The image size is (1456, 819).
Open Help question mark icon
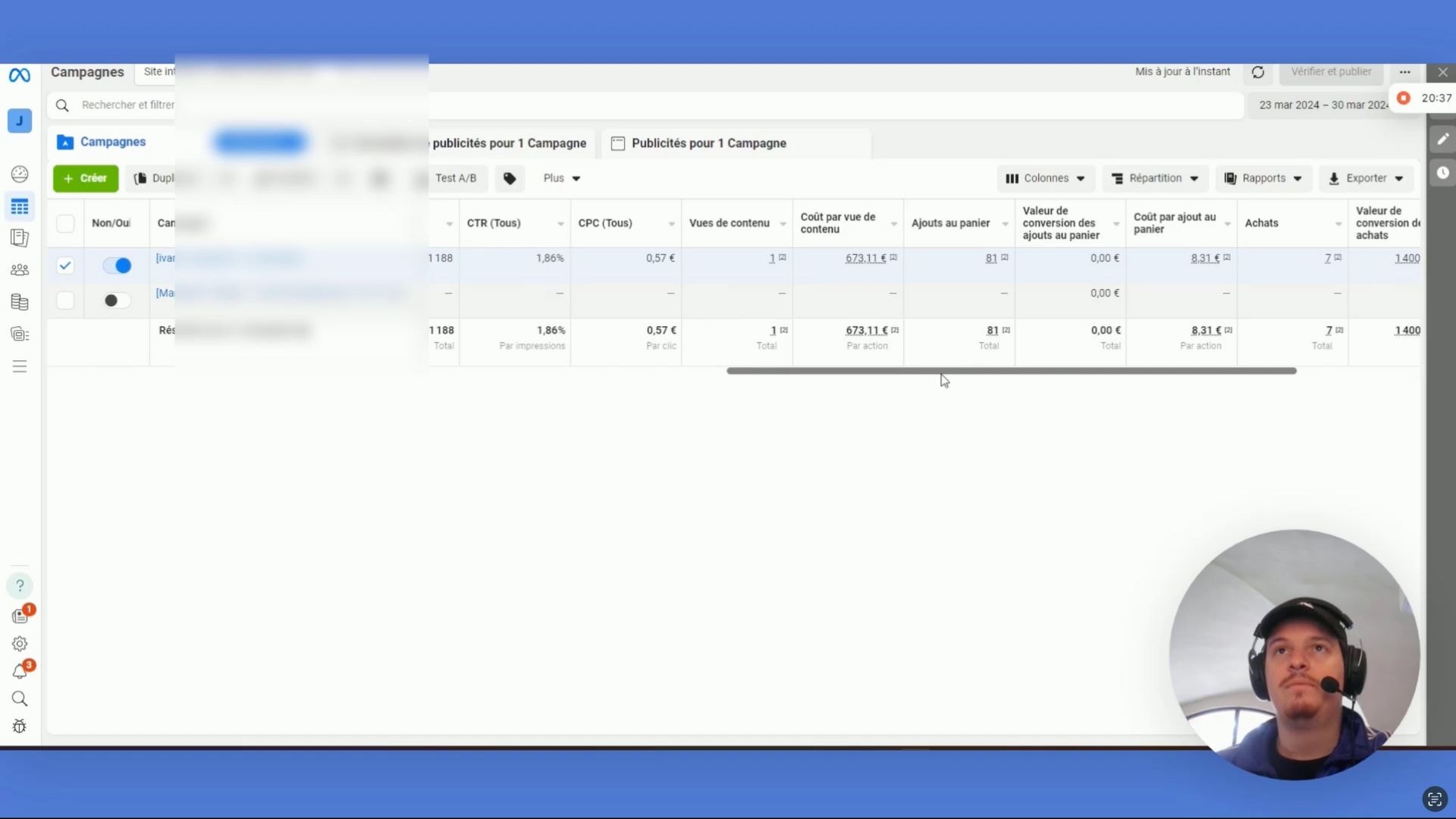point(20,585)
